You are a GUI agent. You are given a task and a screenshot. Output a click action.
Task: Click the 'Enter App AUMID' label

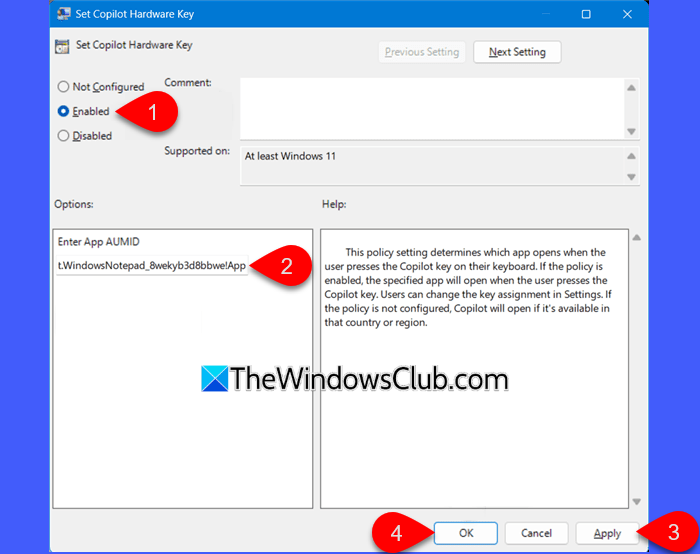pyautogui.click(x=99, y=242)
